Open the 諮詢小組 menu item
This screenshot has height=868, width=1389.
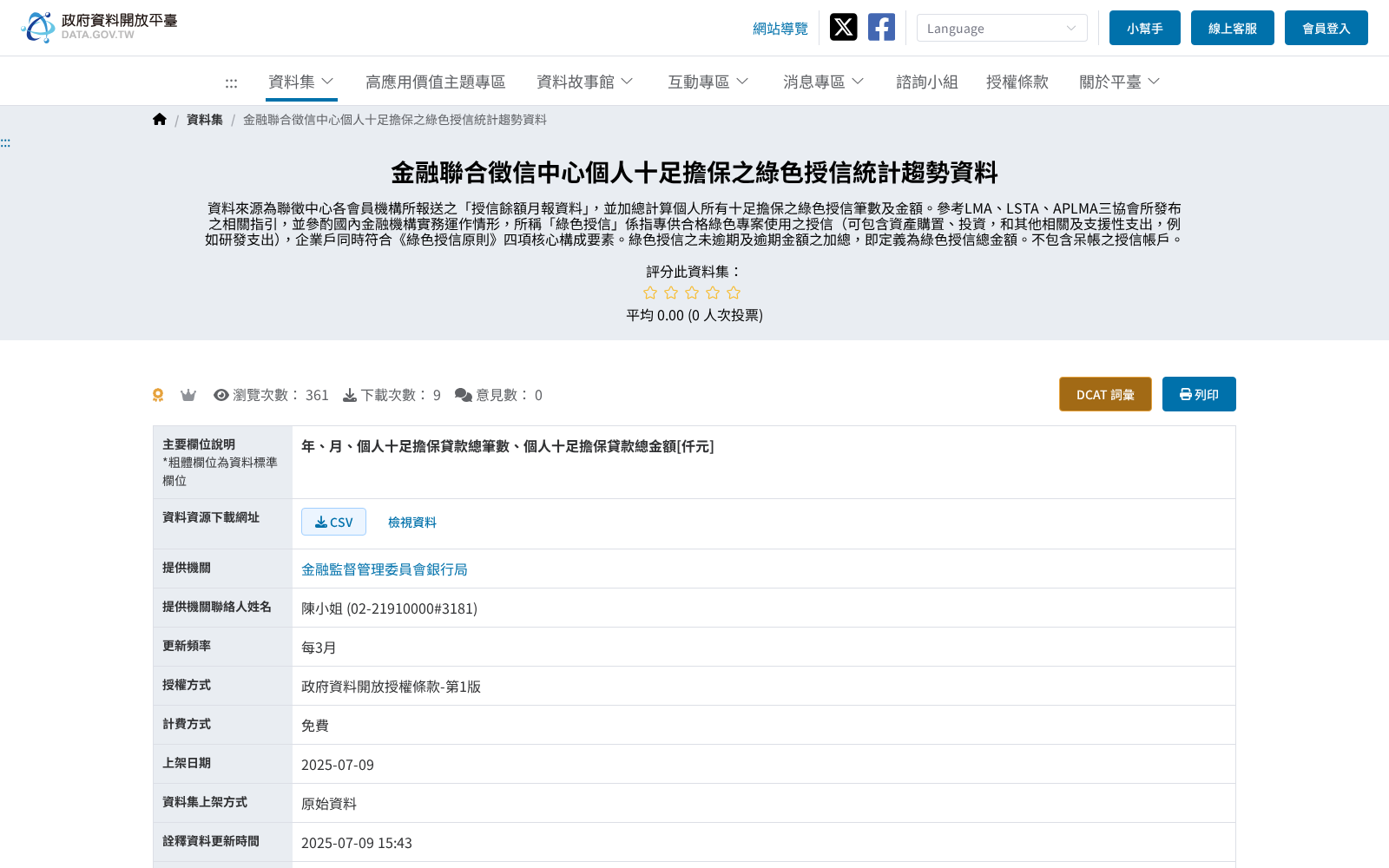click(927, 82)
